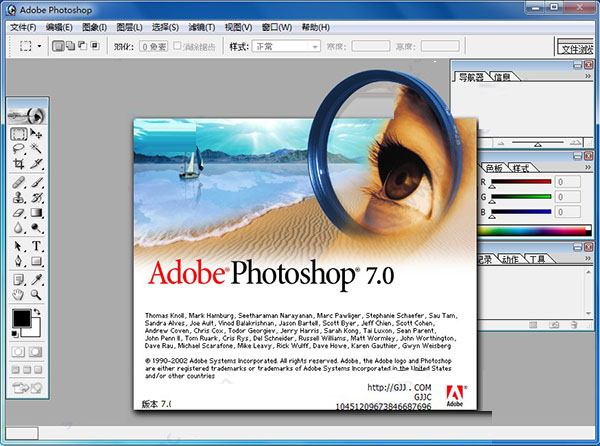Screen dimensions: 600x446
Task: Open the 图层(L) menu
Action: tap(129, 28)
